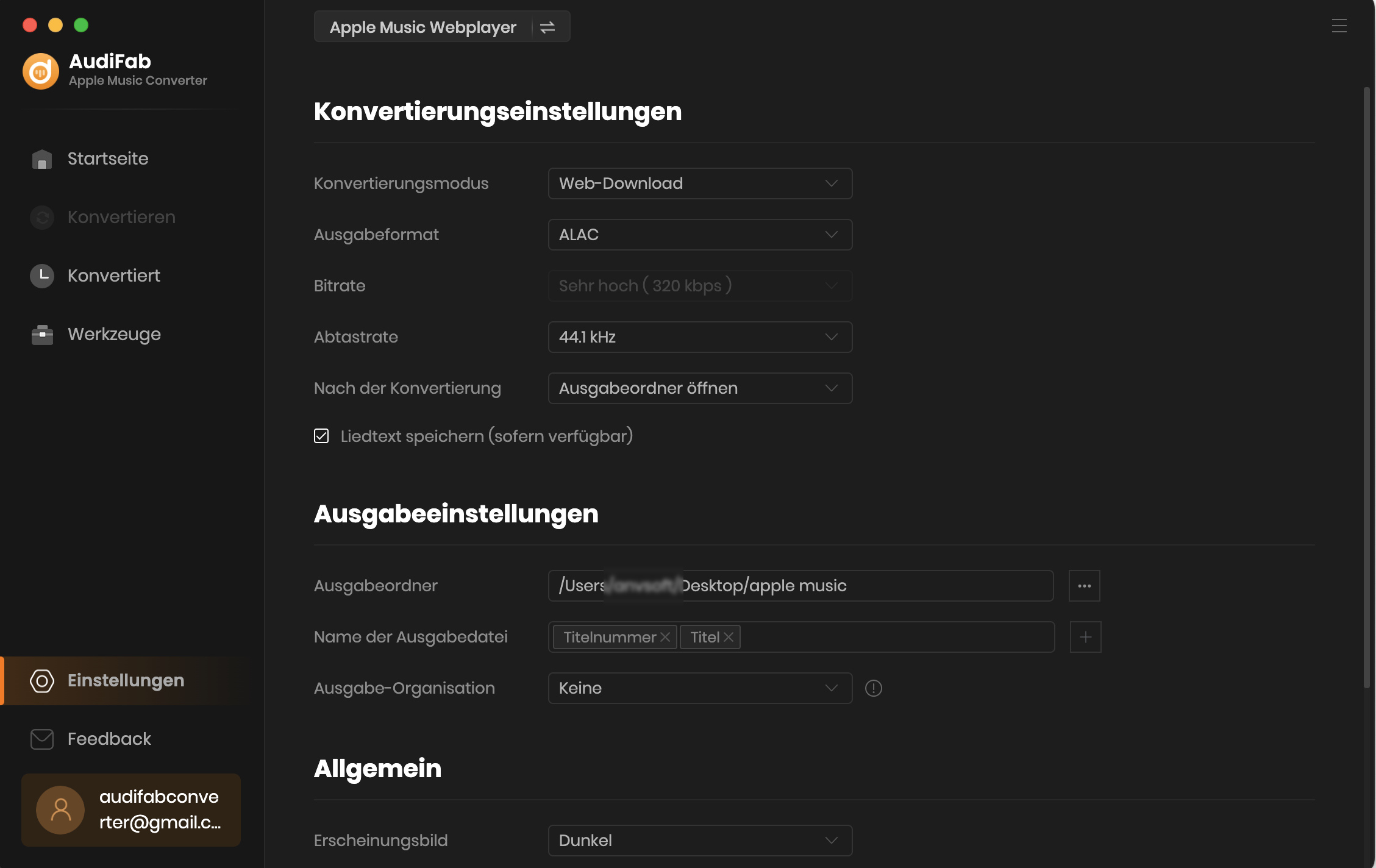The image size is (1376, 868).
Task: Click the Feedback sidebar link
Action: coord(109,739)
